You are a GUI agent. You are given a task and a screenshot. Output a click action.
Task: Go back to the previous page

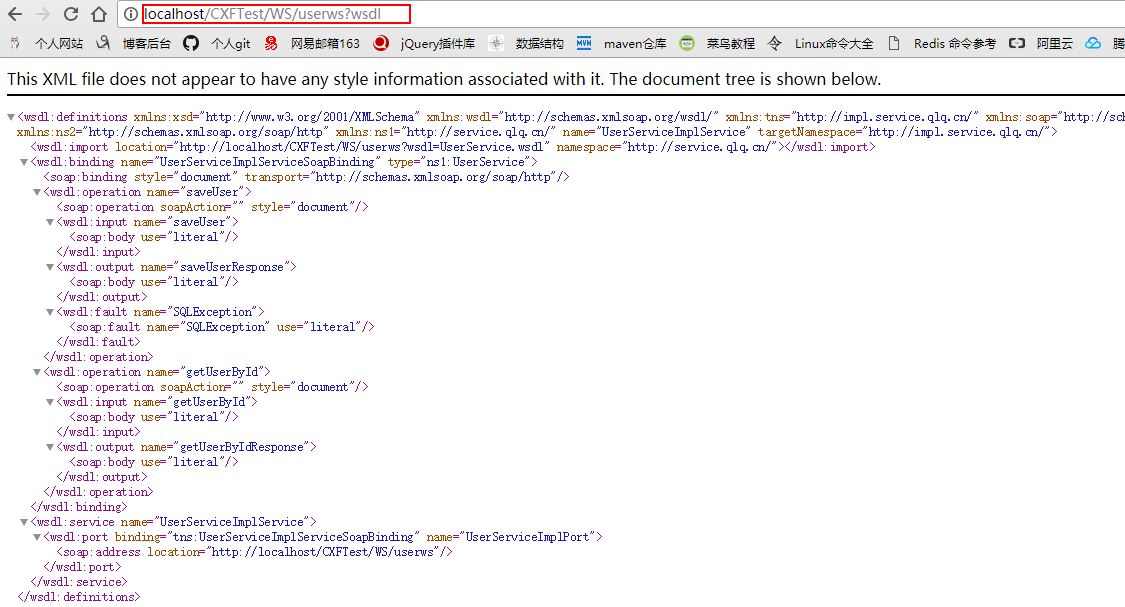(x=15, y=14)
